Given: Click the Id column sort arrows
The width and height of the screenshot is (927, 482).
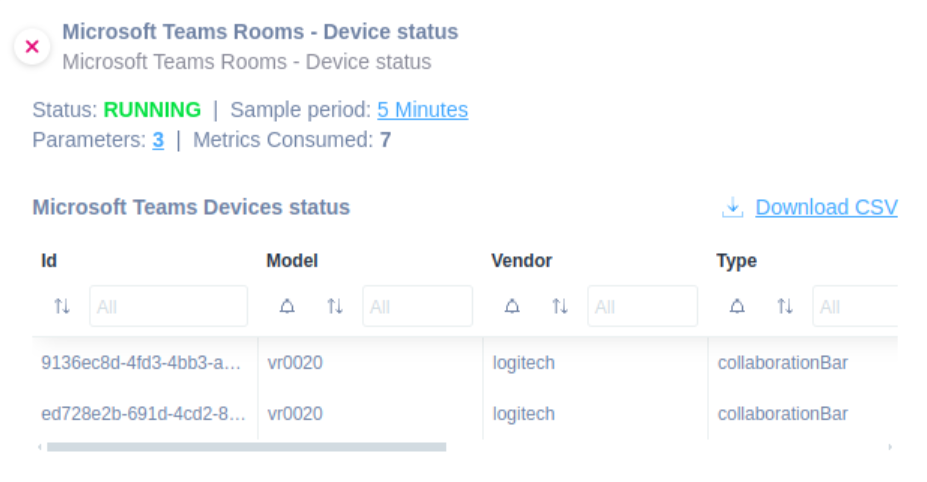Looking at the screenshot, I should pos(62,306).
